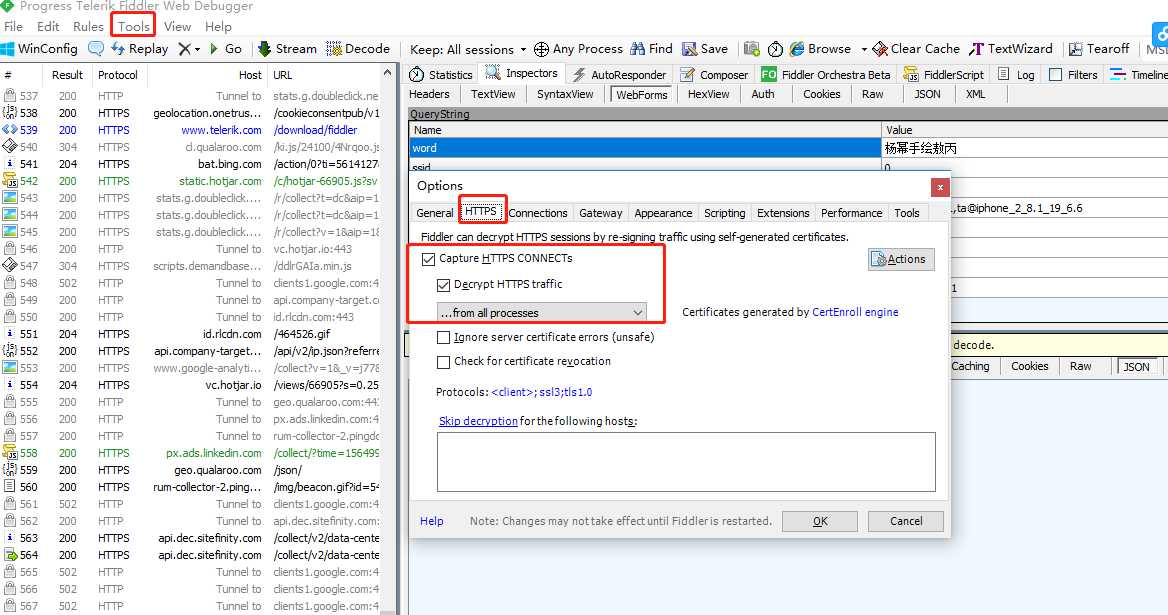The image size is (1168, 615).
Task: Click the Actions button
Action: 901,259
